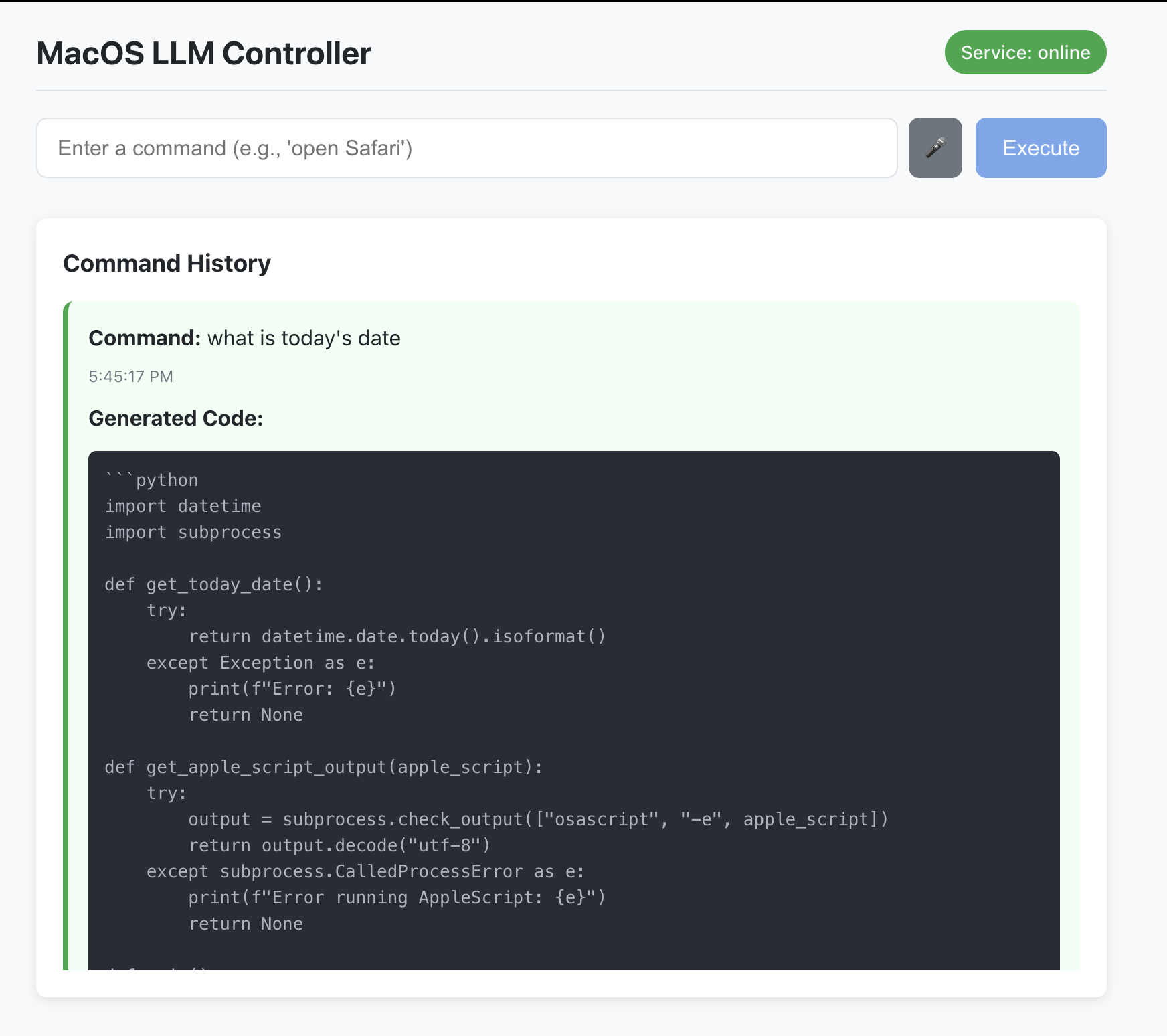This screenshot has height=1036, width=1167.
Task: Click the 'Service: online' status badge
Action: coord(1025,52)
